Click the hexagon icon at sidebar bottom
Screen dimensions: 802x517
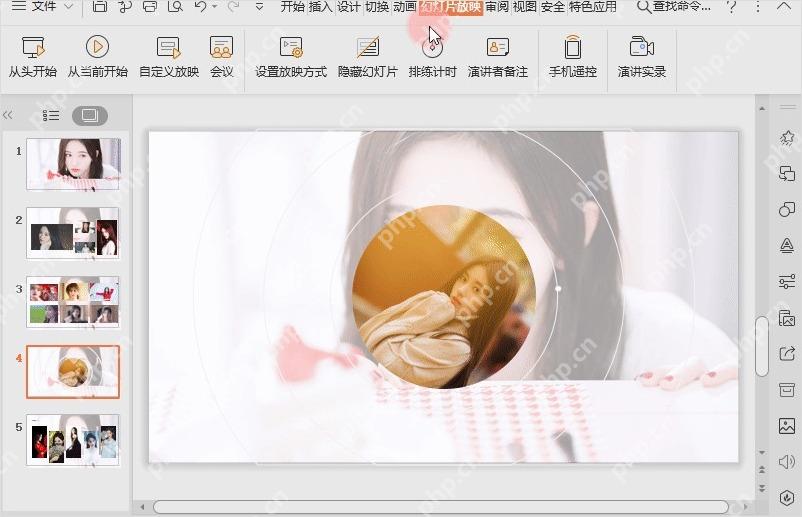click(787, 498)
